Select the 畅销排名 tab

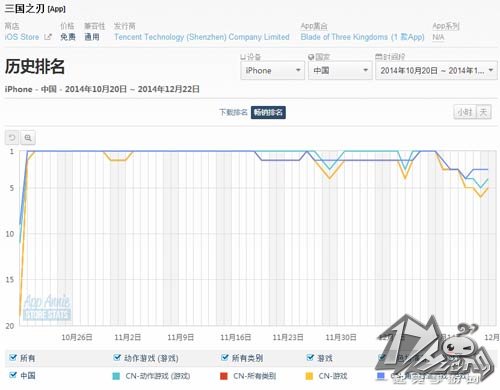[x=268, y=112]
